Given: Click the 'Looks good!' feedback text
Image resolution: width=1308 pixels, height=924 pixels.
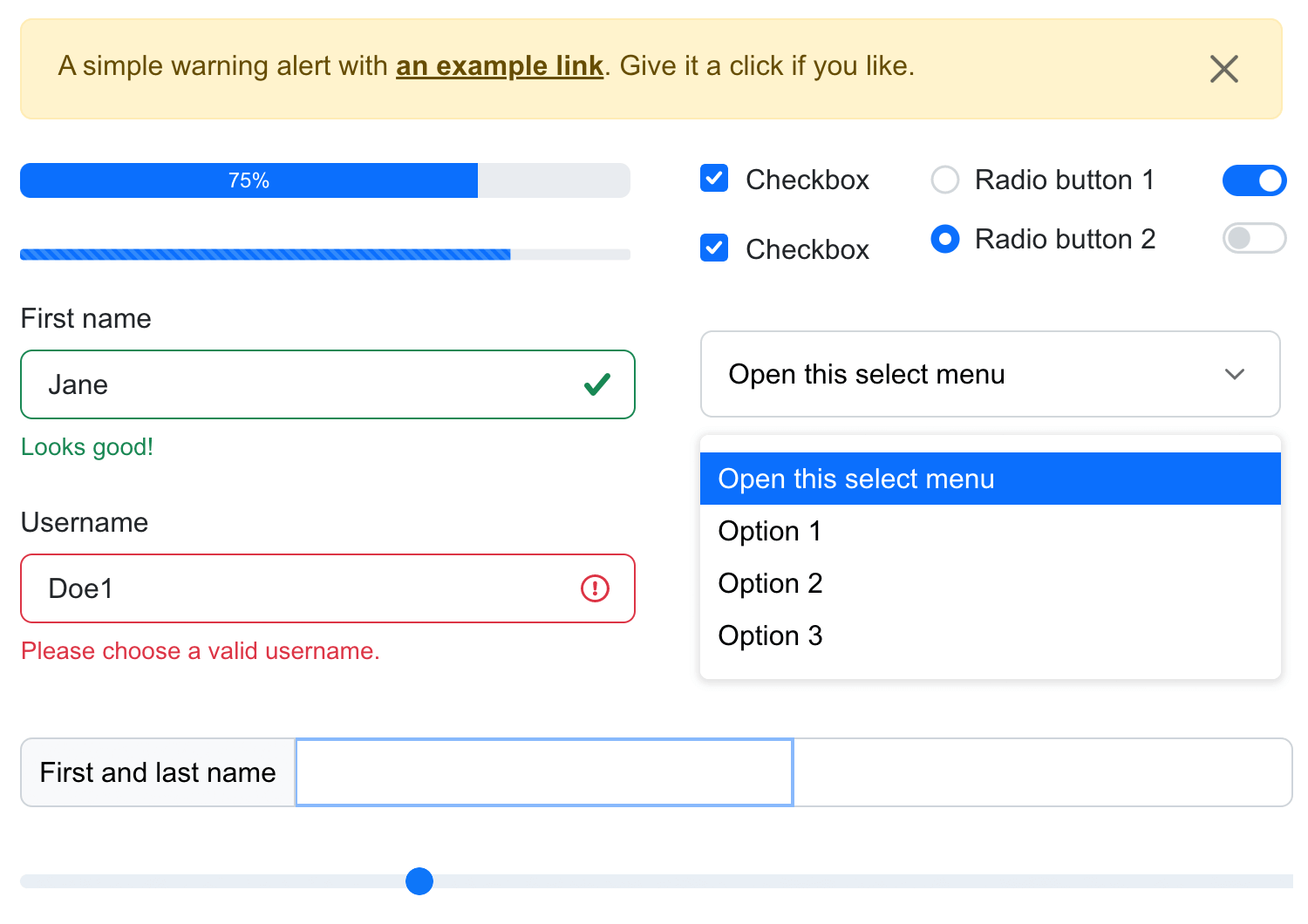Looking at the screenshot, I should coord(87,447).
